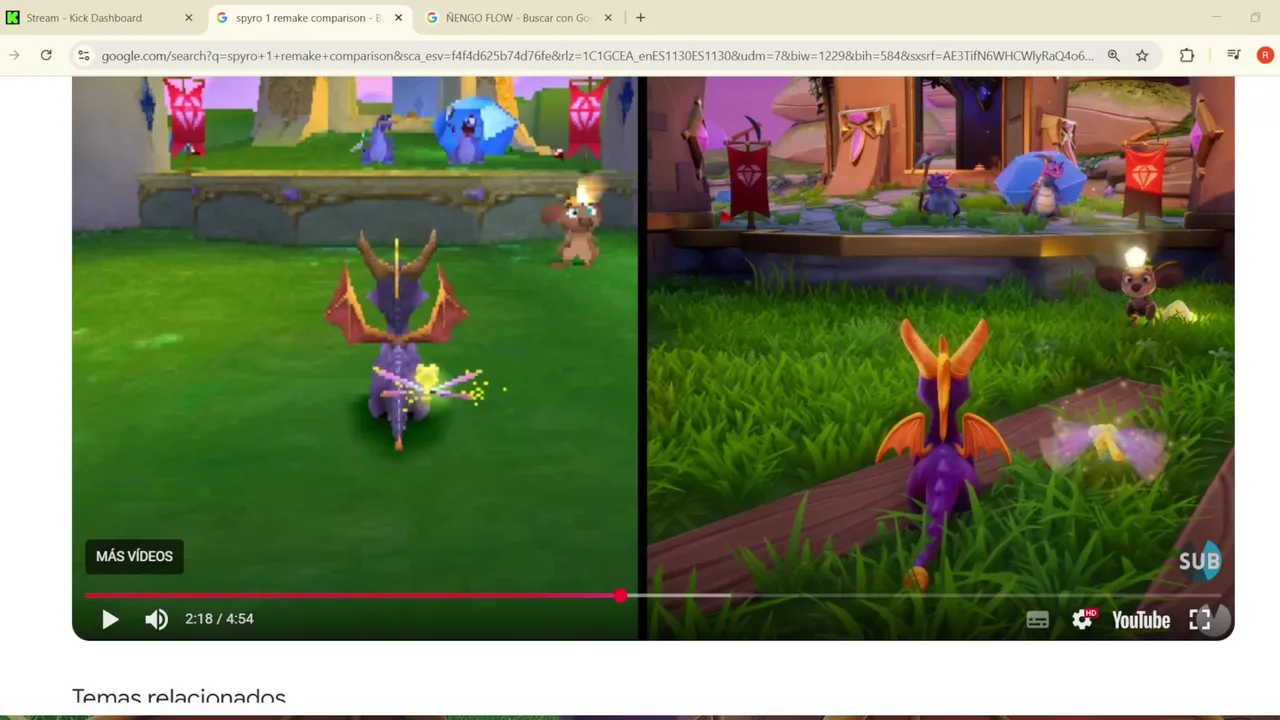Screen dimensions: 1280x720
Task: Open the browser extensions menu
Action: pyautogui.click(x=1187, y=56)
